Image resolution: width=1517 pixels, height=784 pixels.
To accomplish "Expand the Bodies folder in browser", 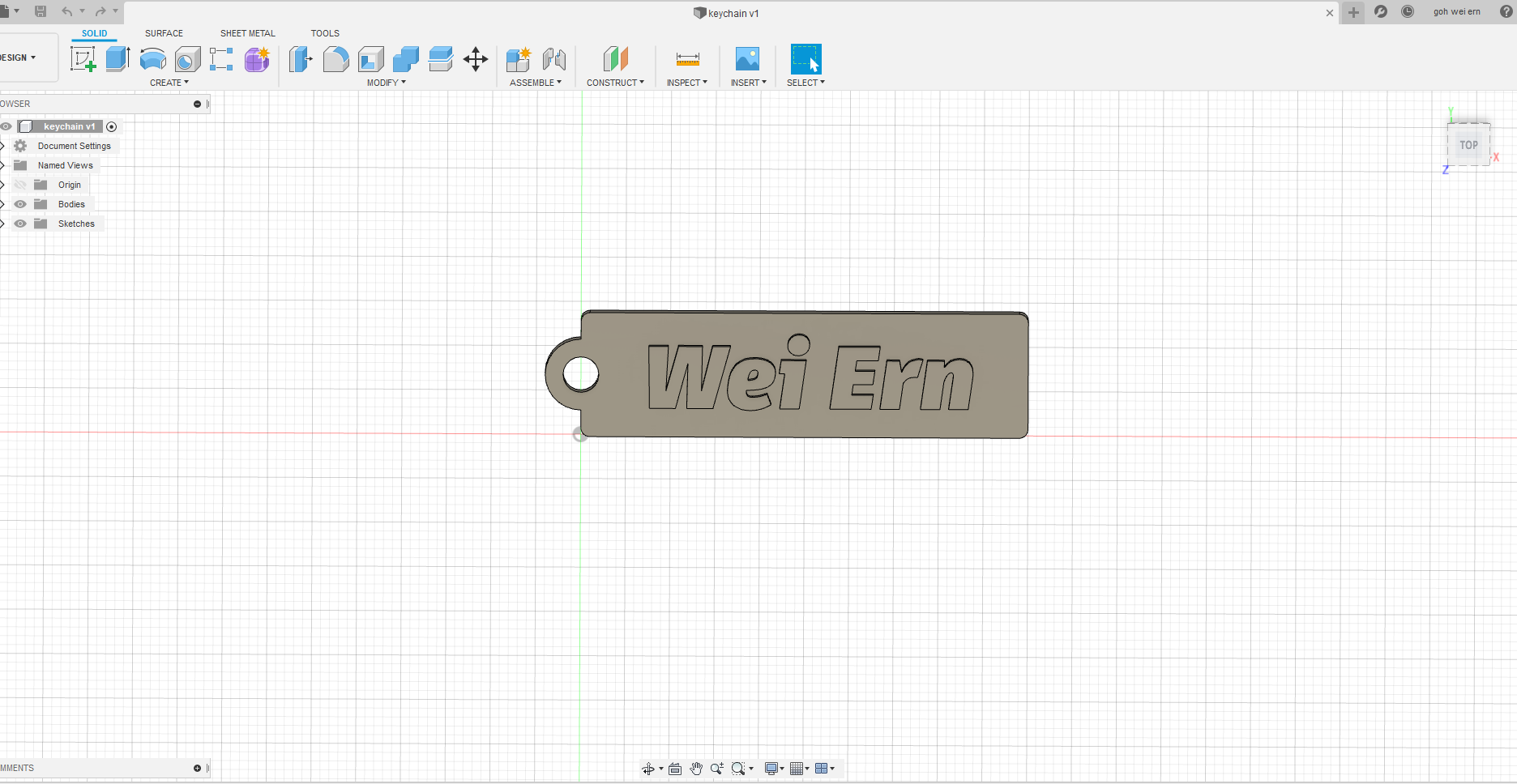I will (x=2, y=204).
